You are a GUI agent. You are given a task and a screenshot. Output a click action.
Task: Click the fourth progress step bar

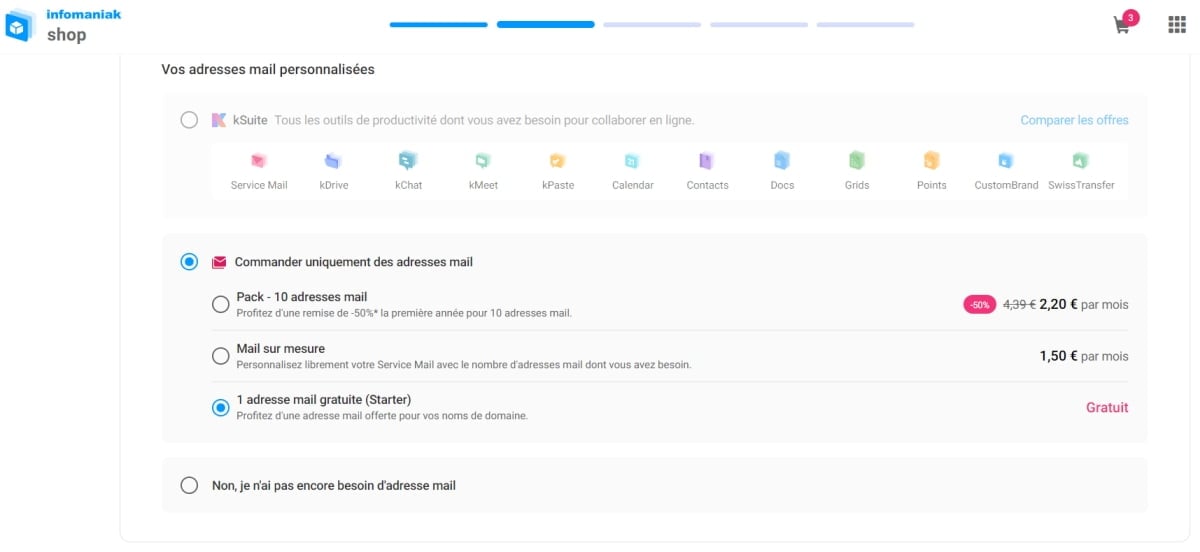(759, 25)
